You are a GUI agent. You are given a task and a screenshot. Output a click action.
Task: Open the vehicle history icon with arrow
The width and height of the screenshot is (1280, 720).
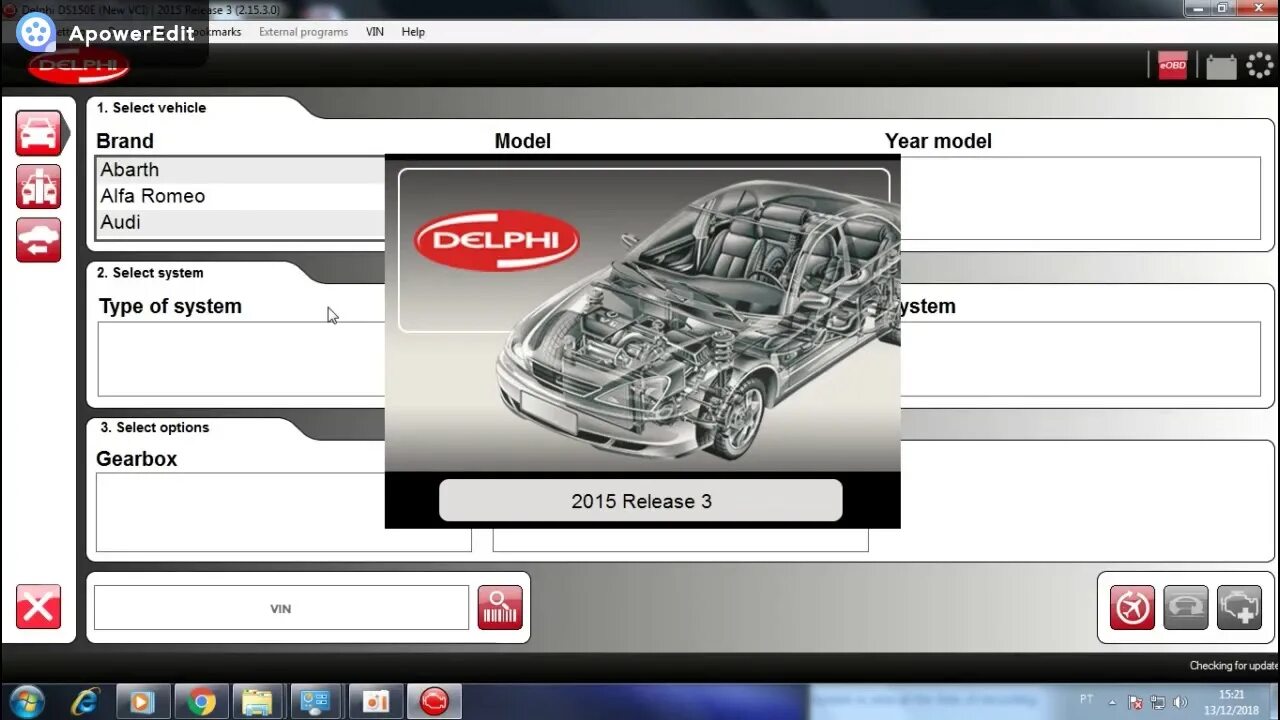point(39,240)
